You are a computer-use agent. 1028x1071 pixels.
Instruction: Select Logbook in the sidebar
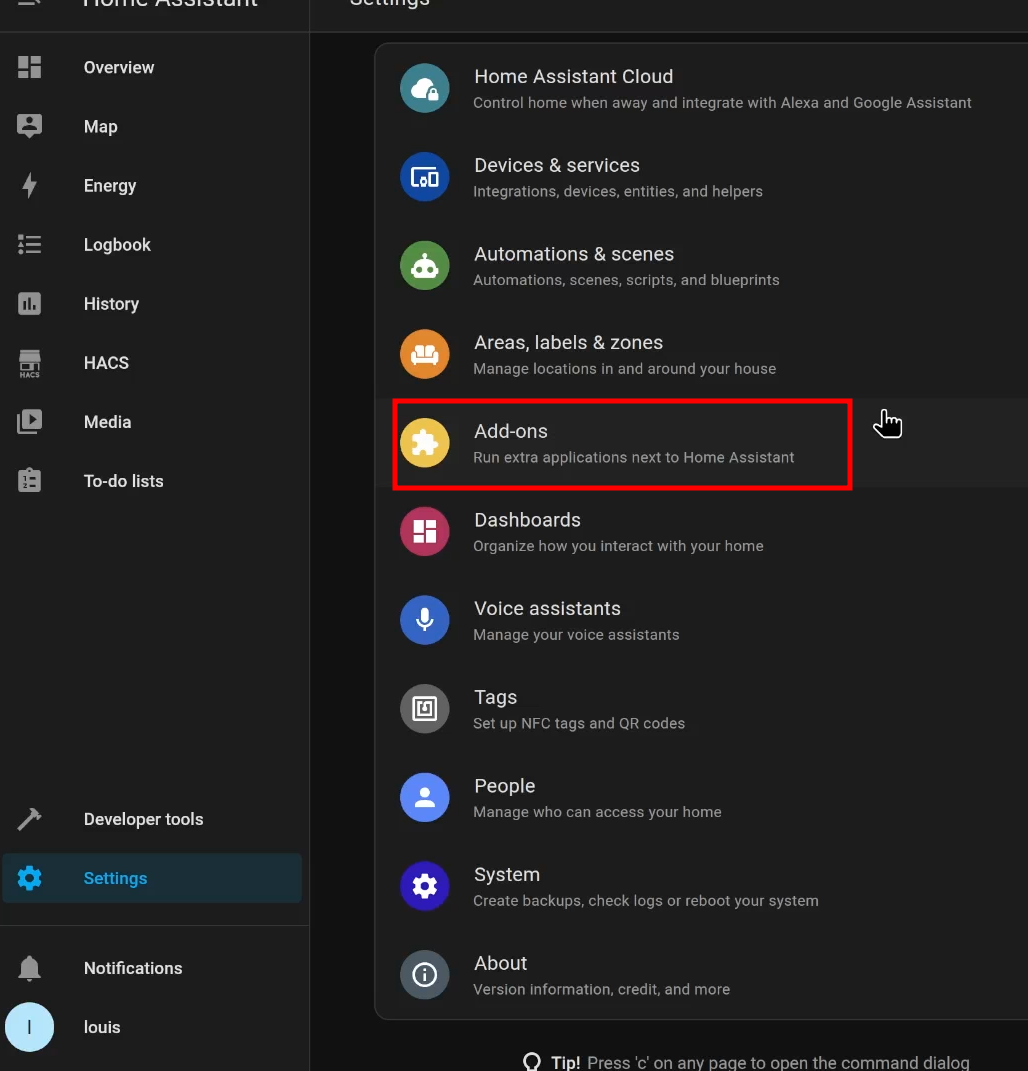[117, 245]
